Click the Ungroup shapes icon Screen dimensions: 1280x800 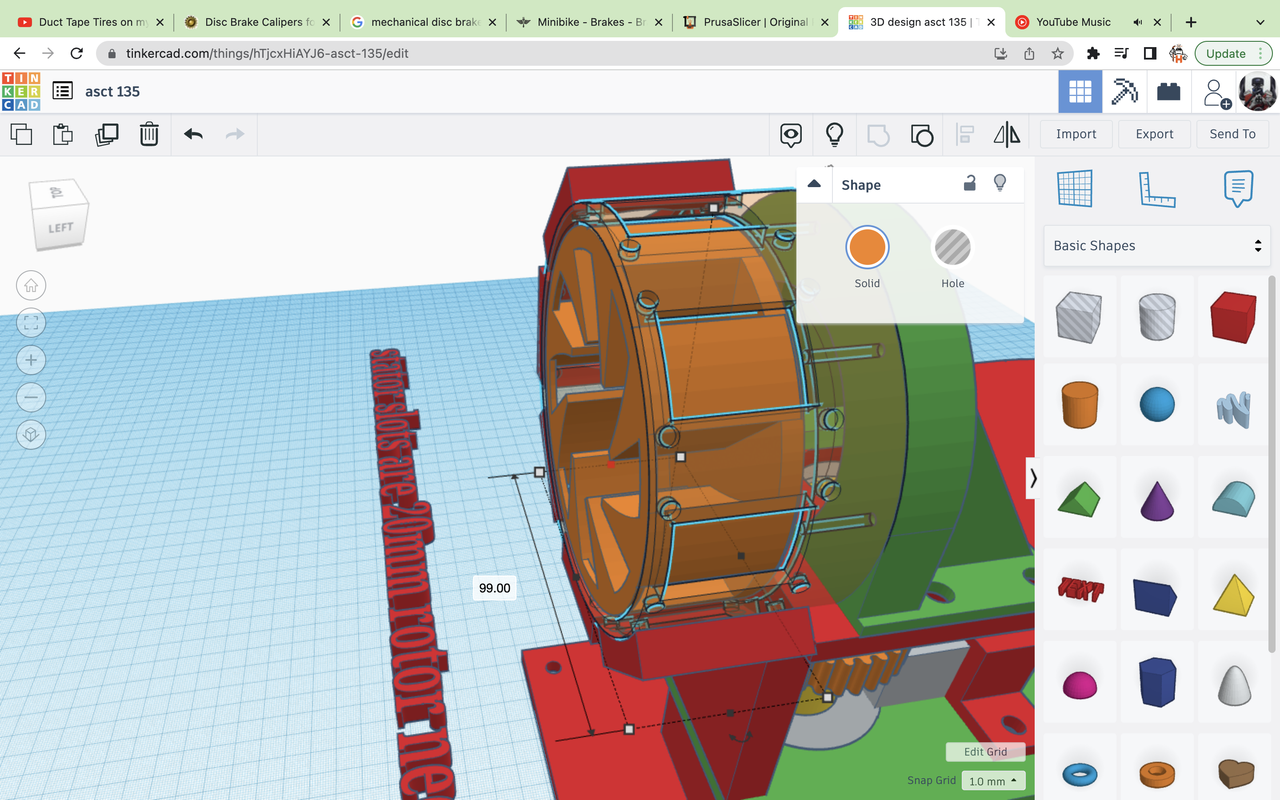(922, 134)
